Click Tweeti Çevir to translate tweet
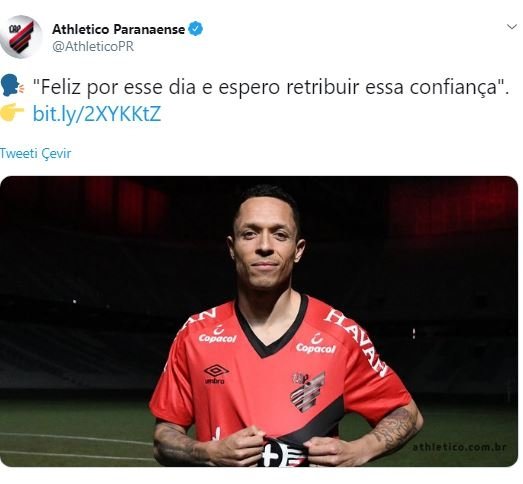Viewport: 523px width, 484px height. point(36,153)
